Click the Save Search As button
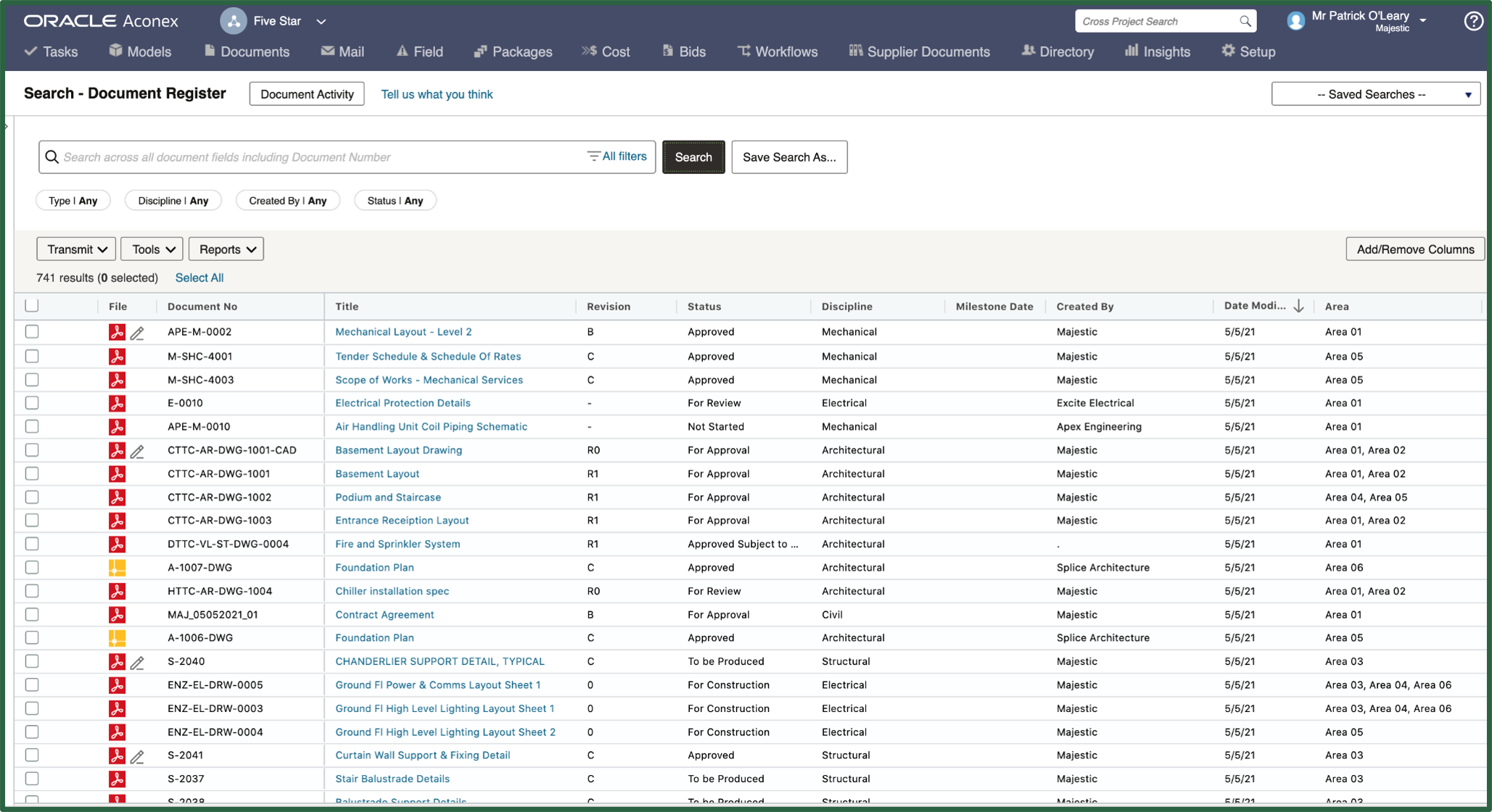Viewport: 1492px width, 812px height. 789,157
